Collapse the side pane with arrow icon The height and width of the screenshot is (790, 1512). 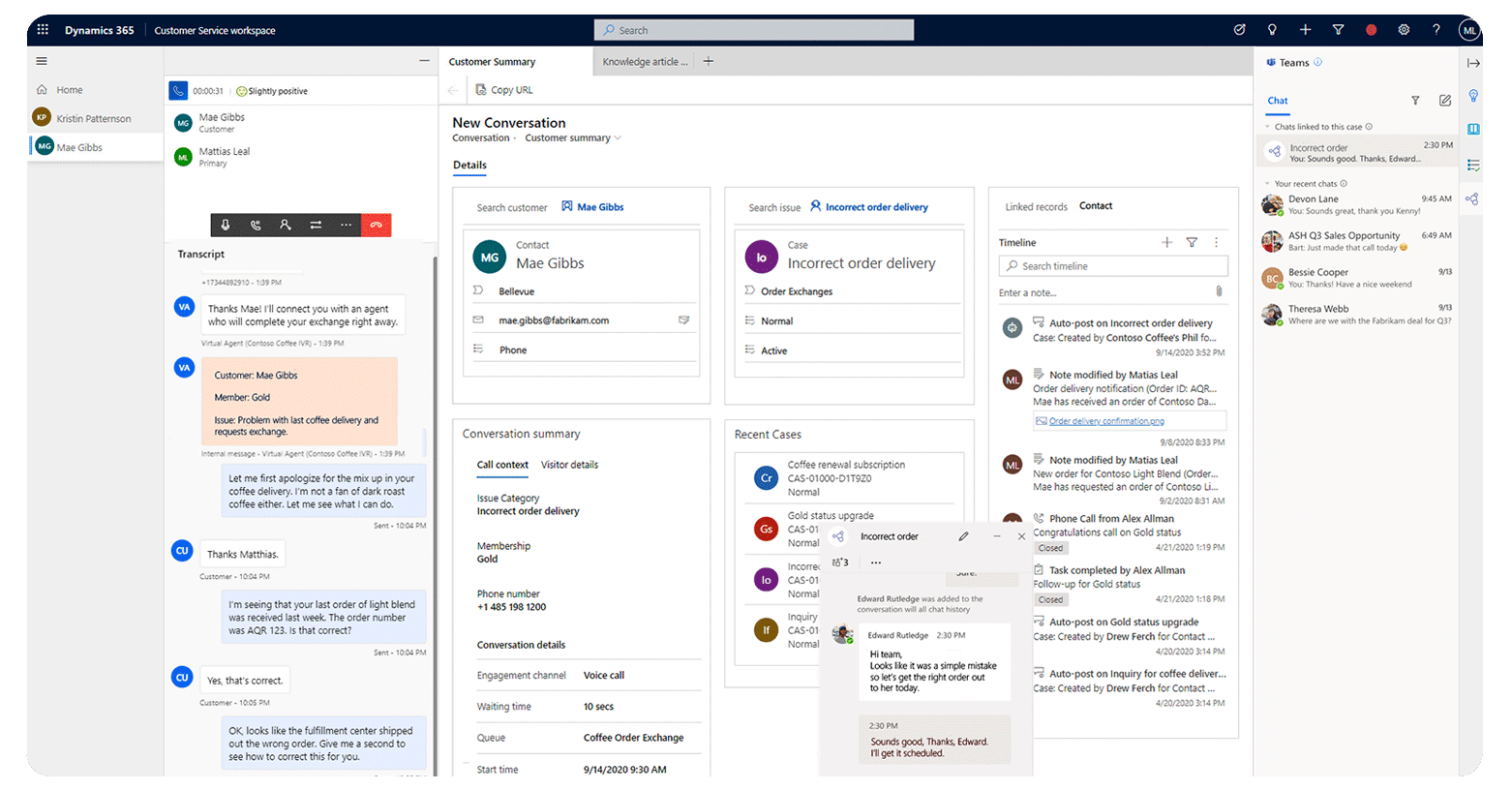coord(1473,63)
